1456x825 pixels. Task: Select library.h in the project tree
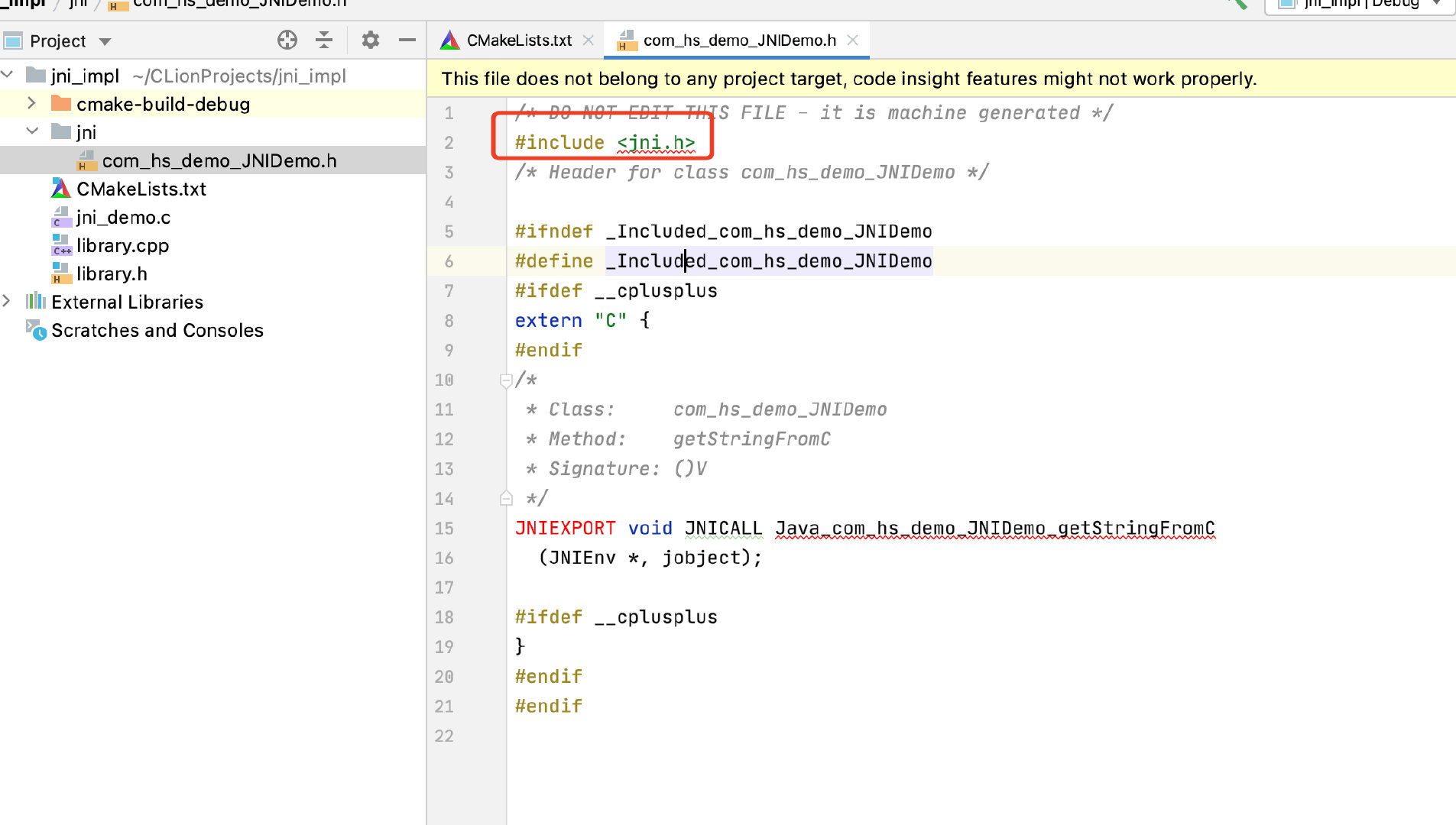click(x=112, y=273)
